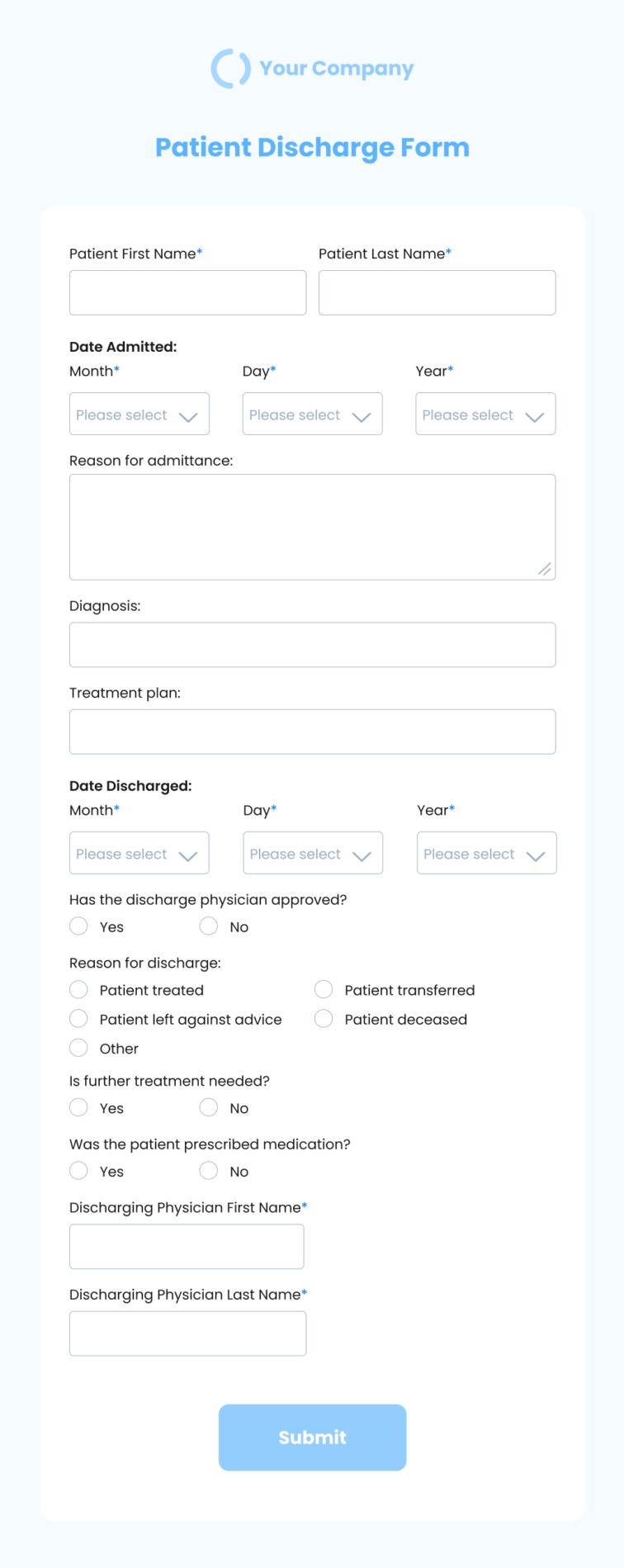
Task: Select Patient left against advice
Action: point(78,1019)
